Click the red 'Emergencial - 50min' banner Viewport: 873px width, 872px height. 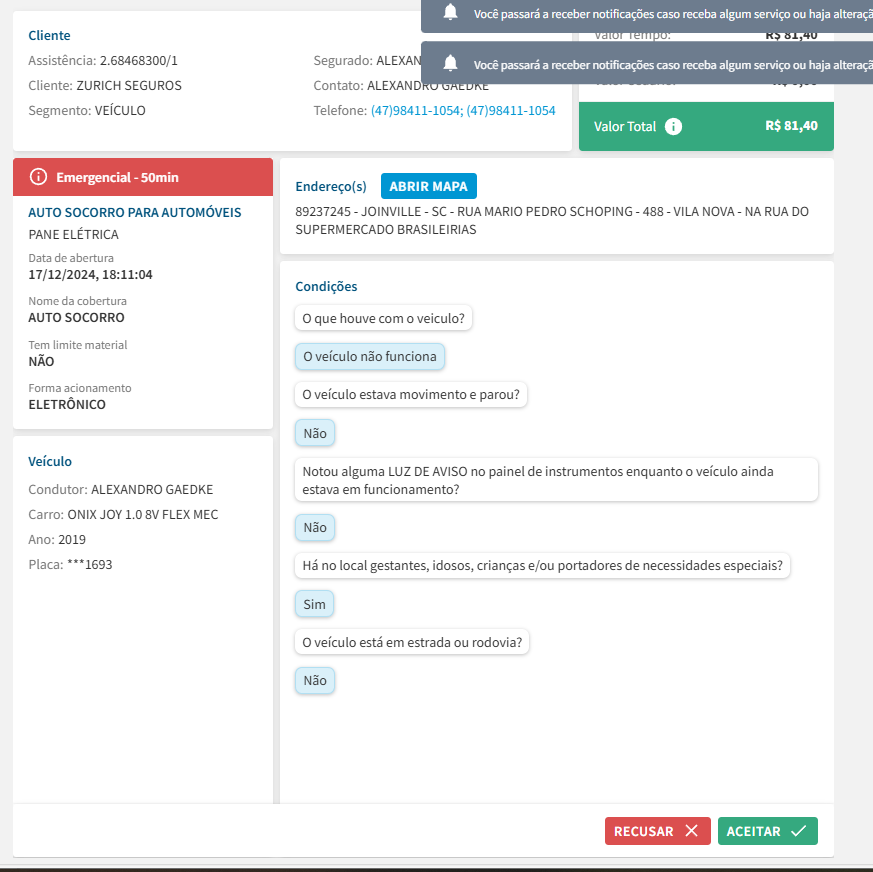(142, 177)
